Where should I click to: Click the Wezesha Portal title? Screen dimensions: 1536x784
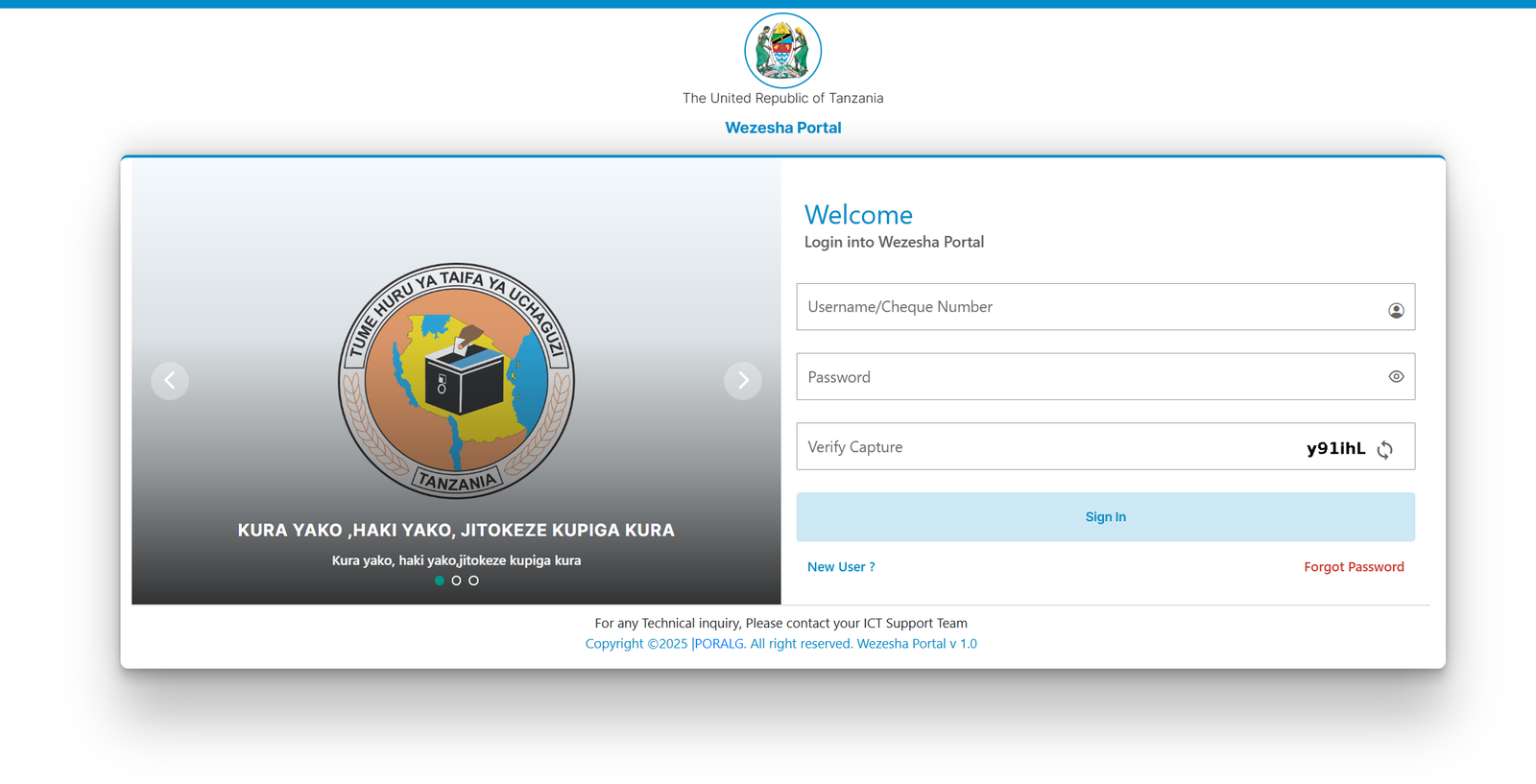(x=782, y=128)
